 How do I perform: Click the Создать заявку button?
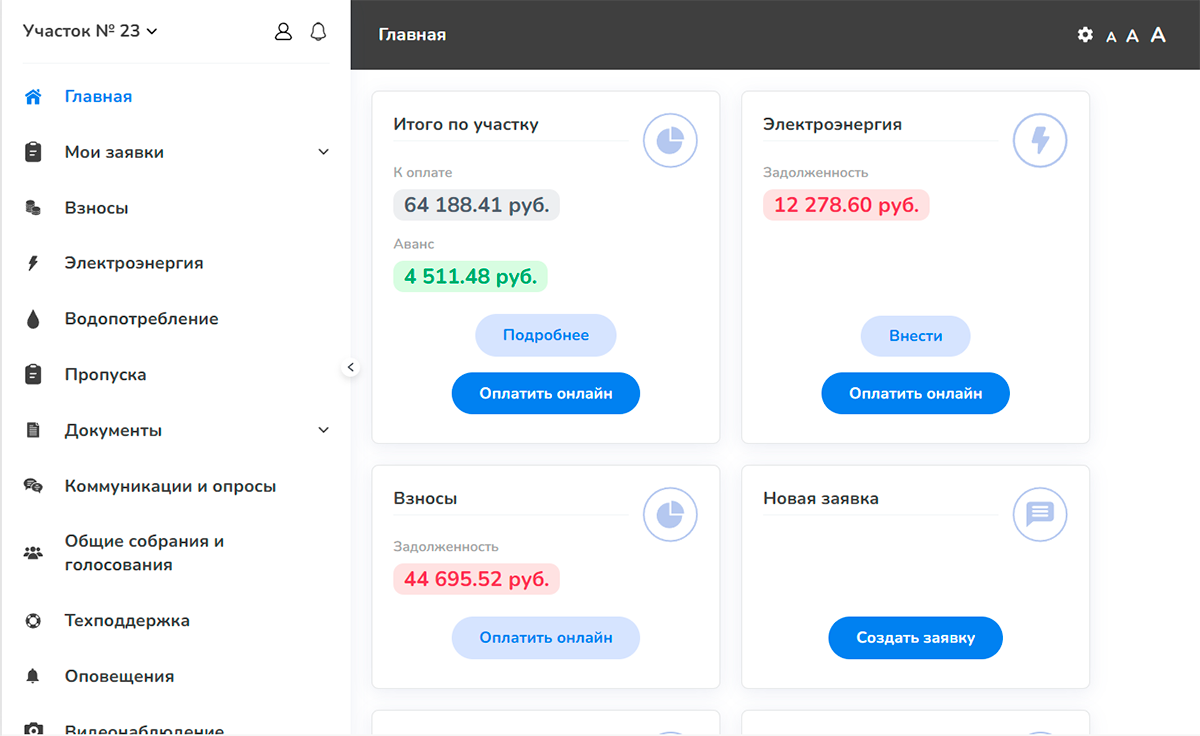pyautogui.click(x=915, y=638)
